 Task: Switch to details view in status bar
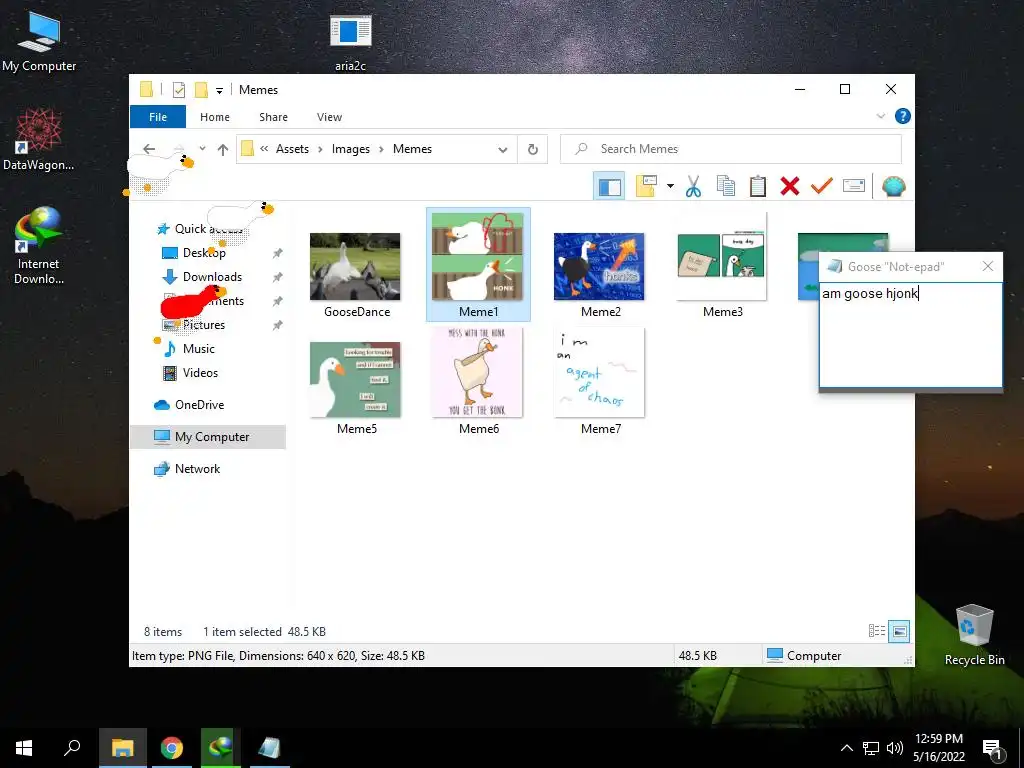tap(877, 631)
